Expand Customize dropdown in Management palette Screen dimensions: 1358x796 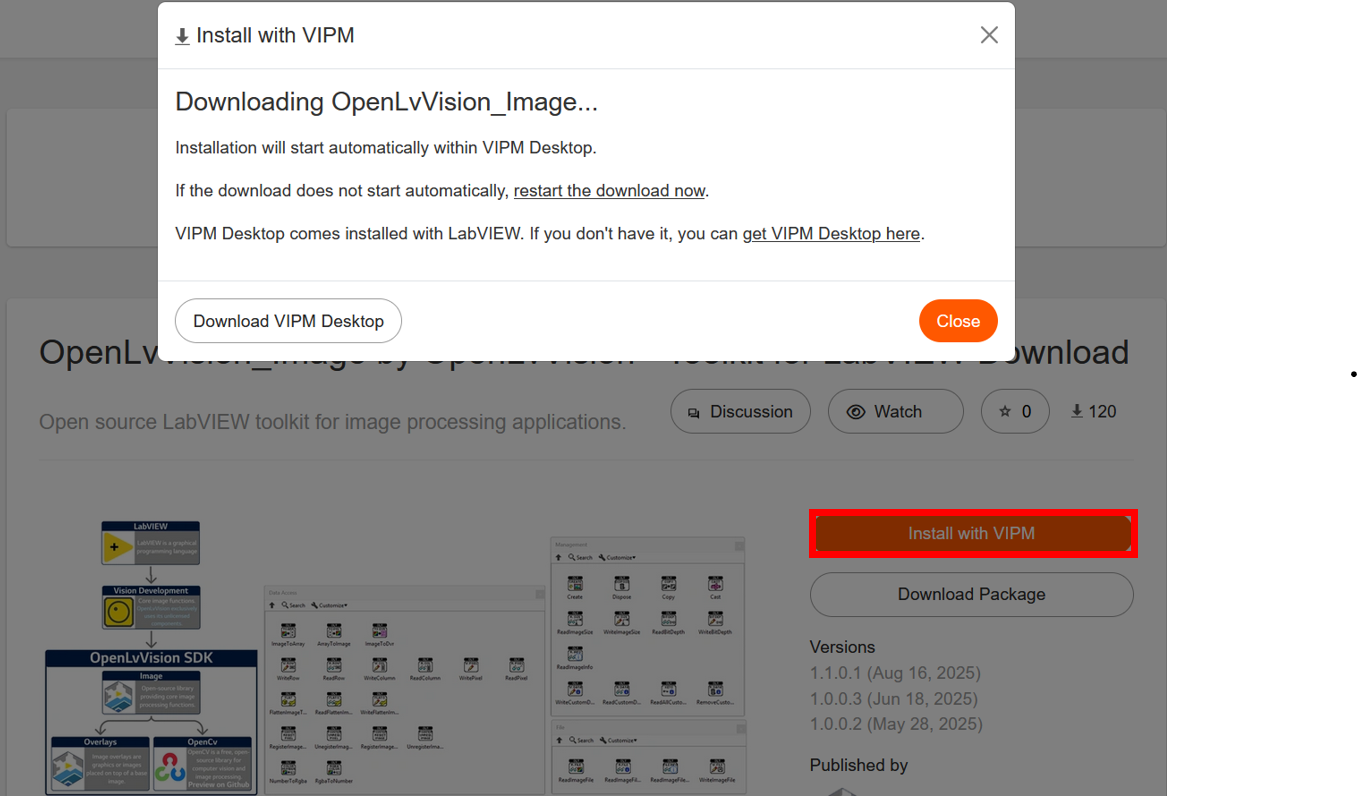coord(620,557)
